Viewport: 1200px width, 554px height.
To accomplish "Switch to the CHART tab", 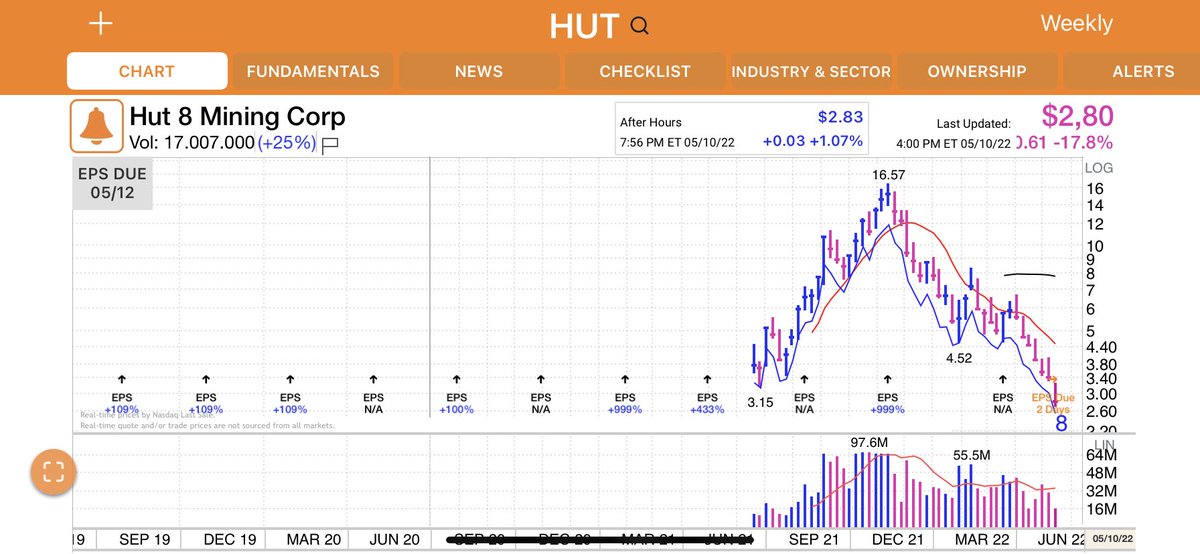I will pyautogui.click(x=147, y=71).
